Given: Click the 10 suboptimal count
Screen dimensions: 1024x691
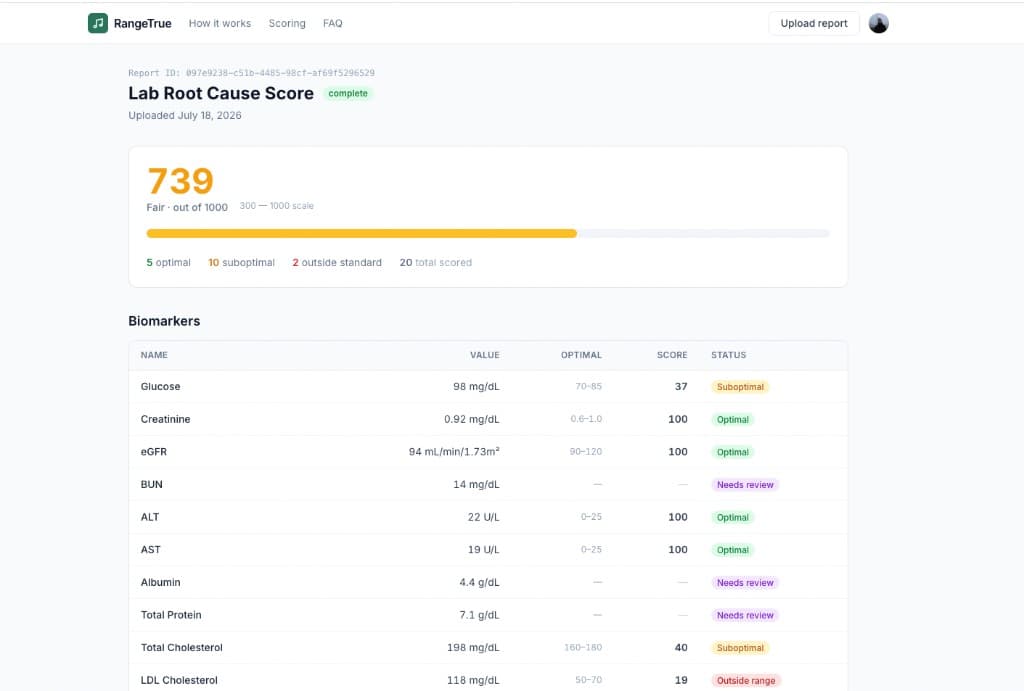Looking at the screenshot, I should pos(241,263).
